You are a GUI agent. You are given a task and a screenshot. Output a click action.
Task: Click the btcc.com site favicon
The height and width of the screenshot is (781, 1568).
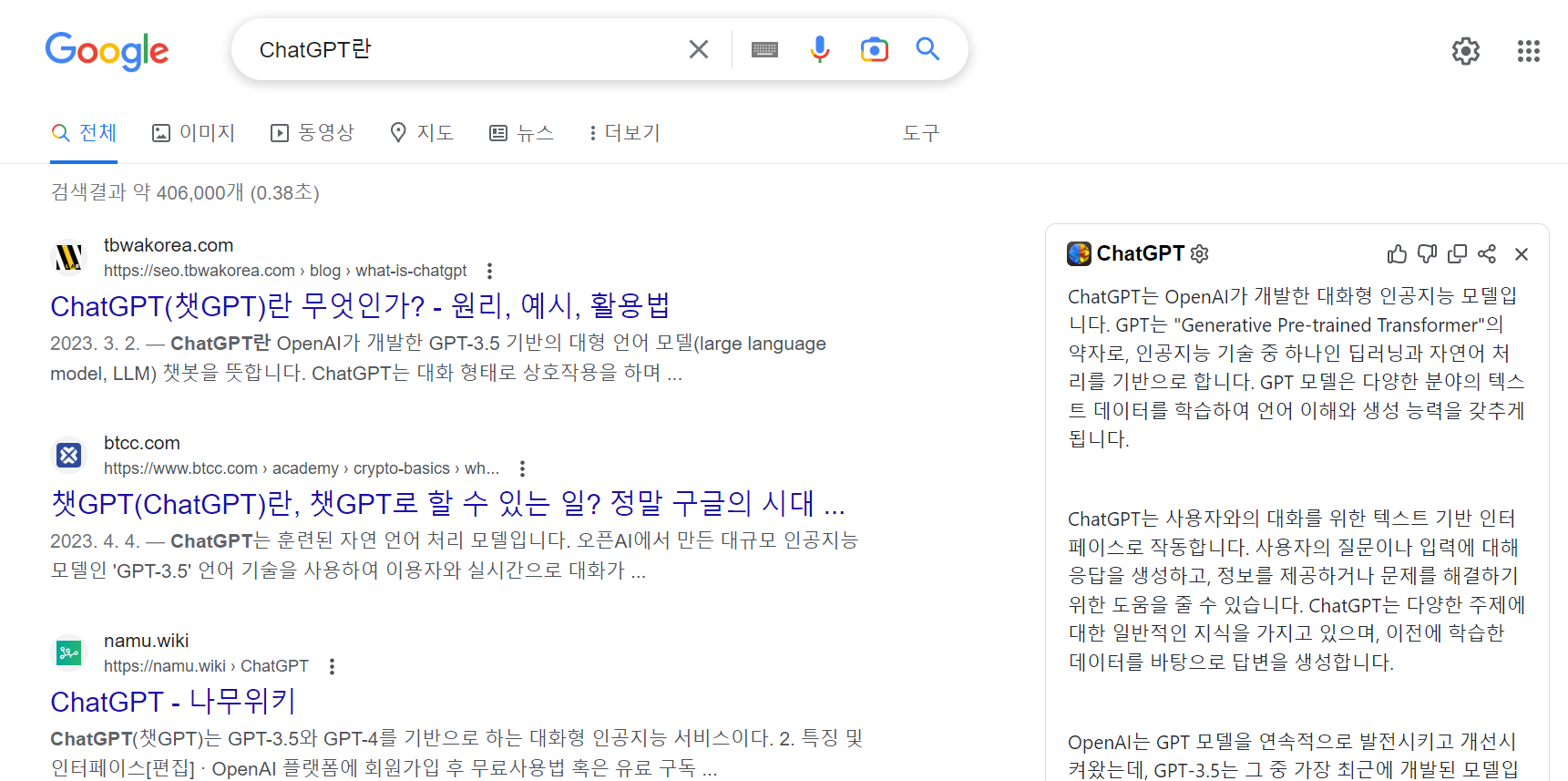(x=69, y=455)
